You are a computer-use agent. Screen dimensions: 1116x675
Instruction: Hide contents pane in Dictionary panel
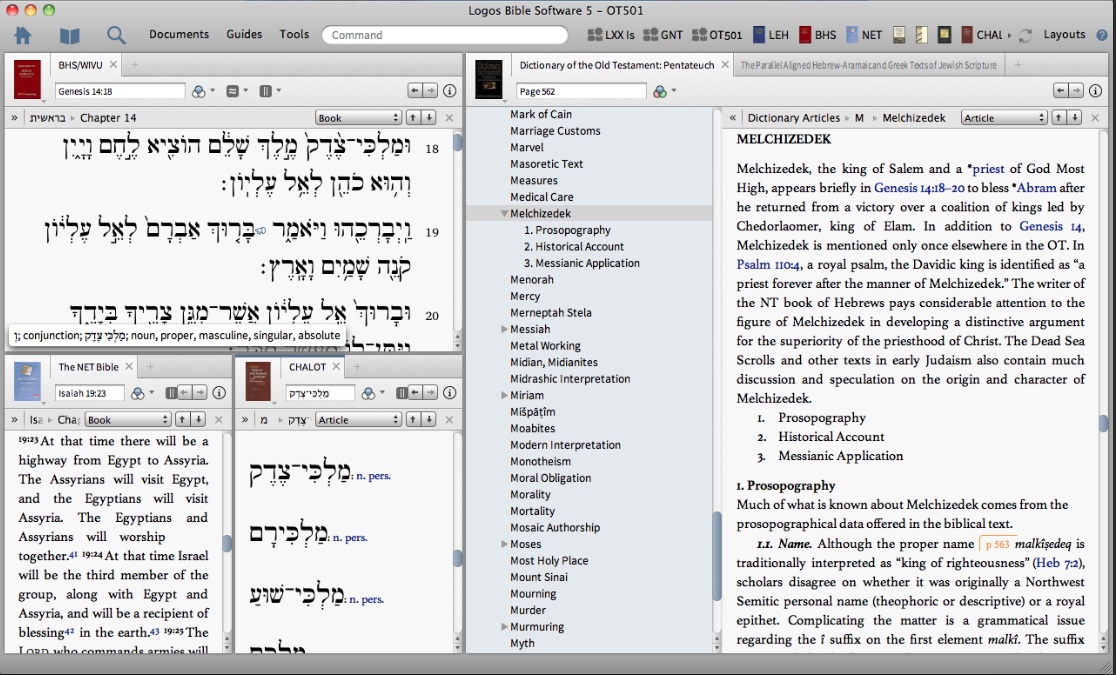click(733, 118)
